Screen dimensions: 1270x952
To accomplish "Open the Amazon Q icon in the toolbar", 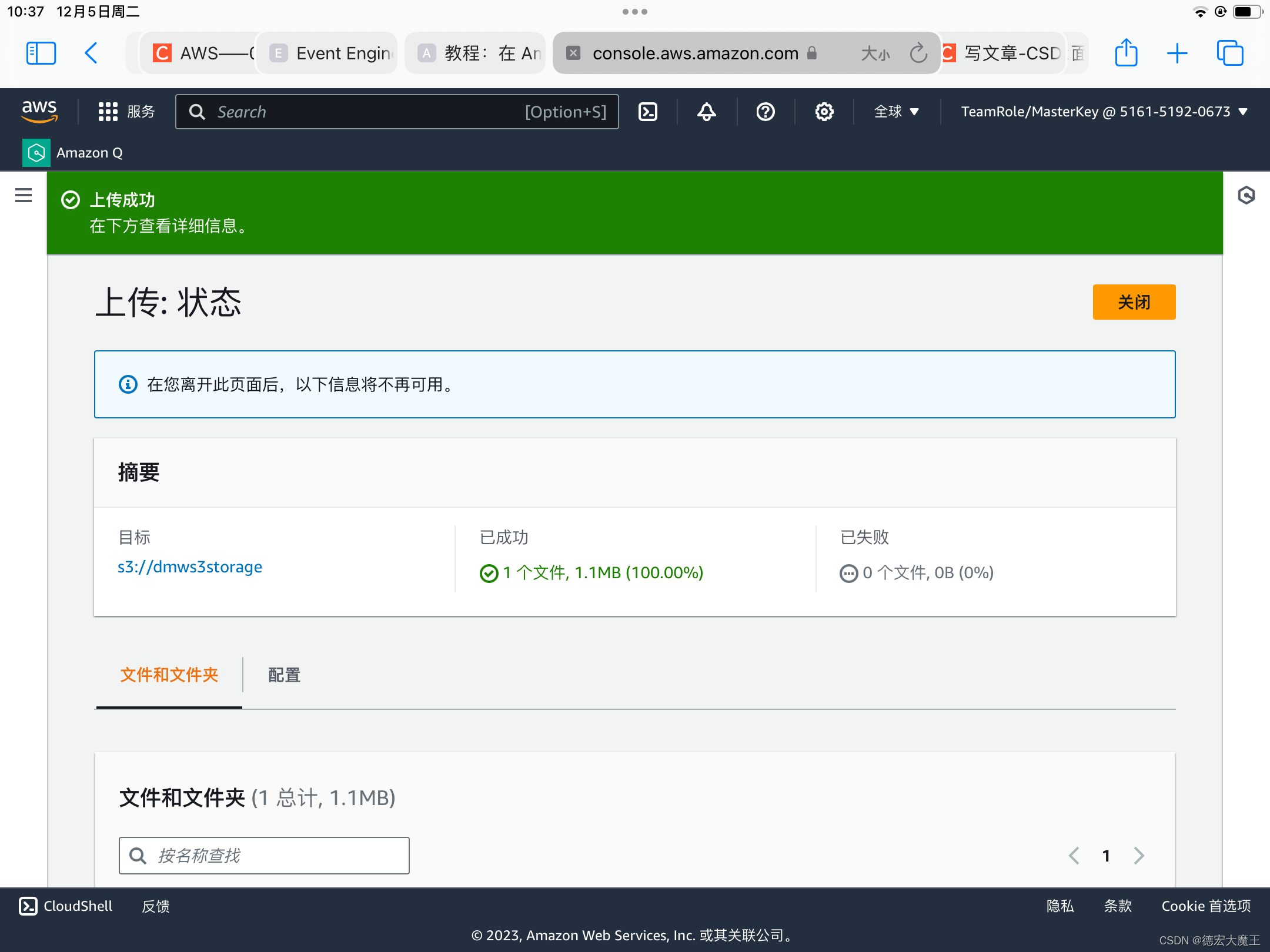I will [x=36, y=153].
